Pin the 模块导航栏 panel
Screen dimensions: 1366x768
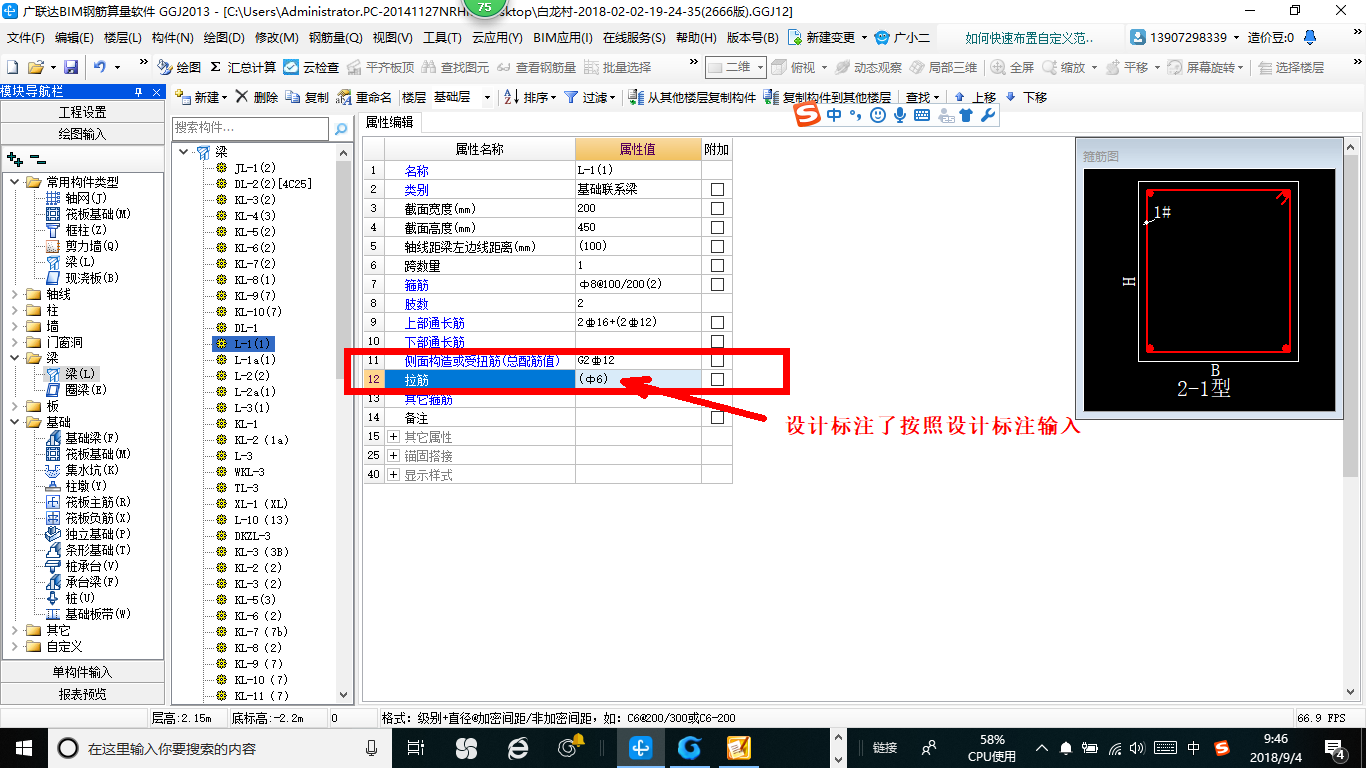click(x=138, y=91)
